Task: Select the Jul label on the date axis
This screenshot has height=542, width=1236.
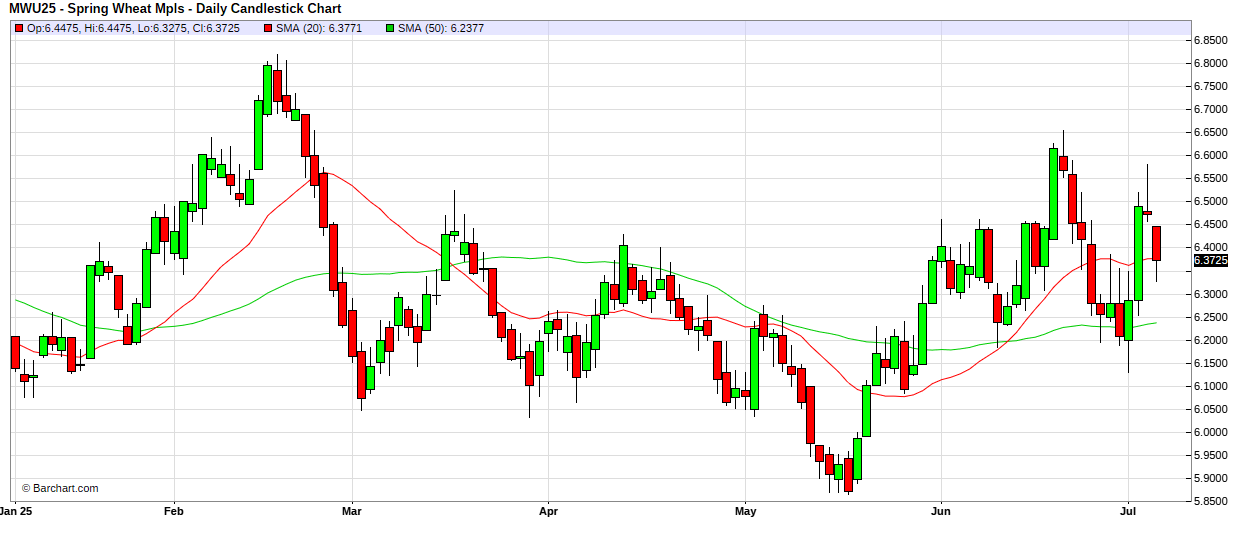Action: point(1129,510)
